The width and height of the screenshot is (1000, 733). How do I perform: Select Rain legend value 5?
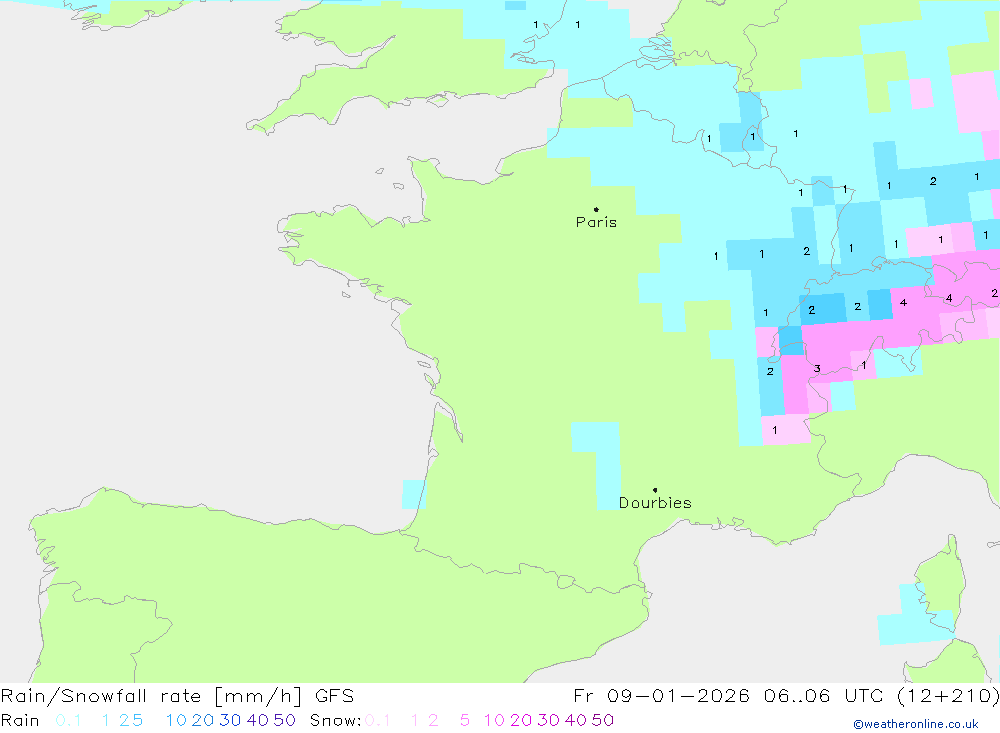tap(137, 720)
